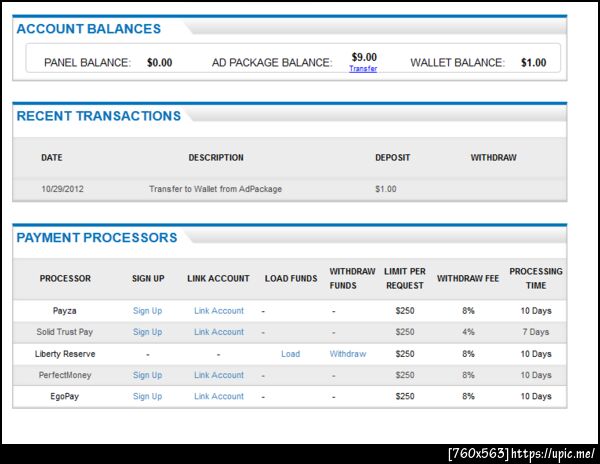Click Load for Liberty Reserve
Image resolution: width=600 pixels, height=464 pixels.
click(290, 354)
